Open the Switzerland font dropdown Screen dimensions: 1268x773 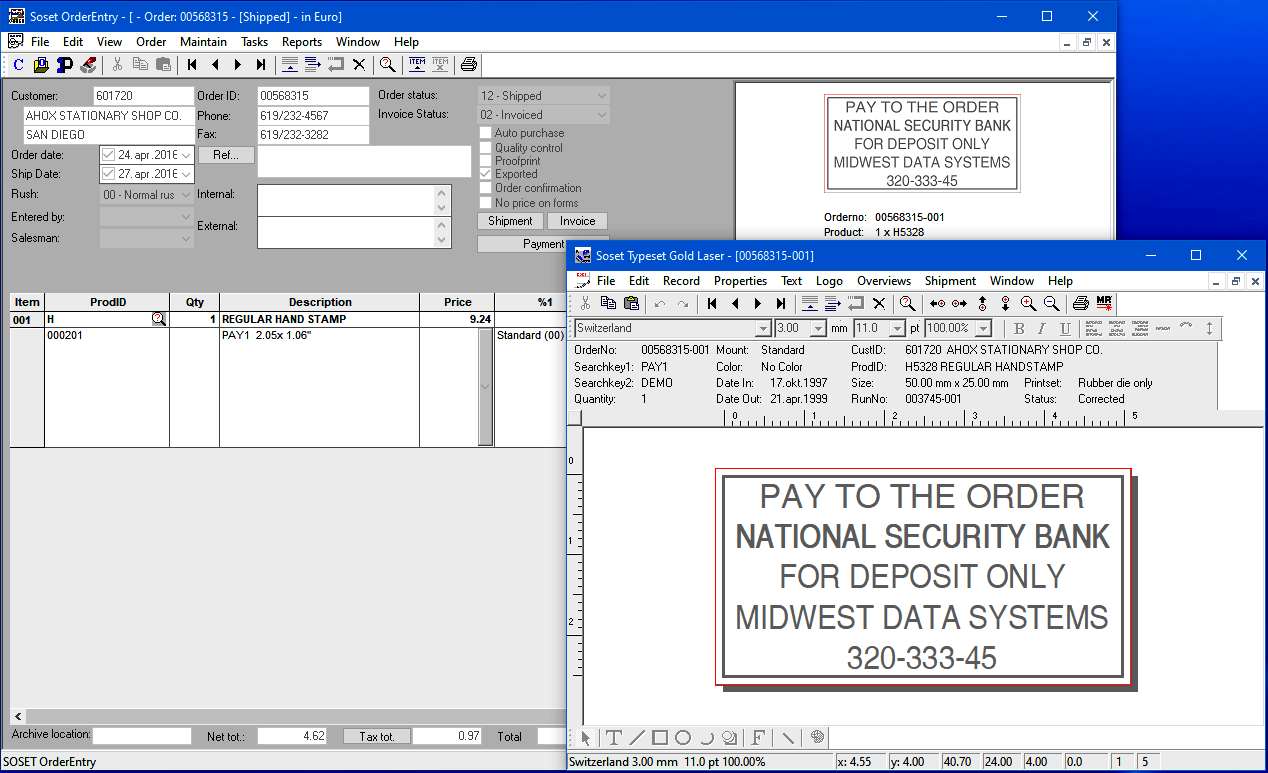[x=763, y=329]
